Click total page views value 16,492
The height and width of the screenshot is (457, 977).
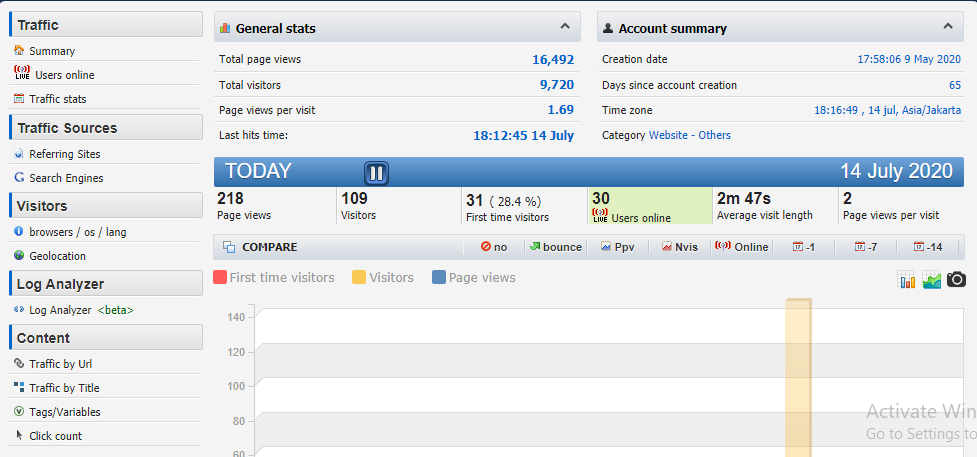click(x=553, y=60)
